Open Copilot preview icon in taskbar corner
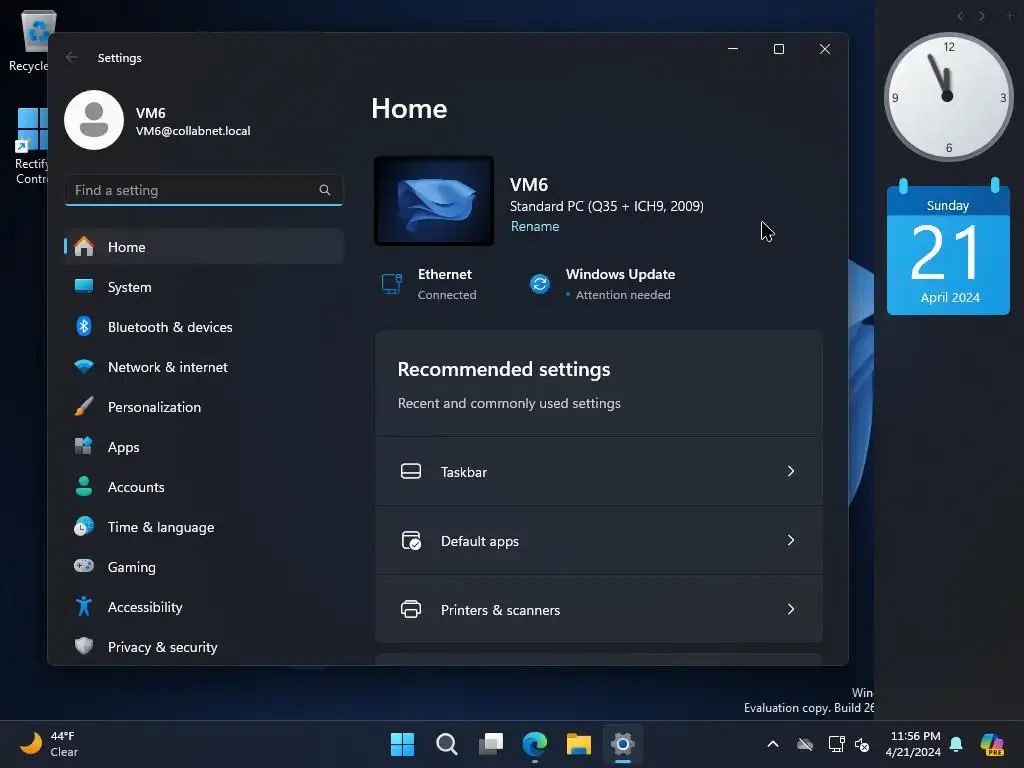This screenshot has height=768, width=1024. 992,744
